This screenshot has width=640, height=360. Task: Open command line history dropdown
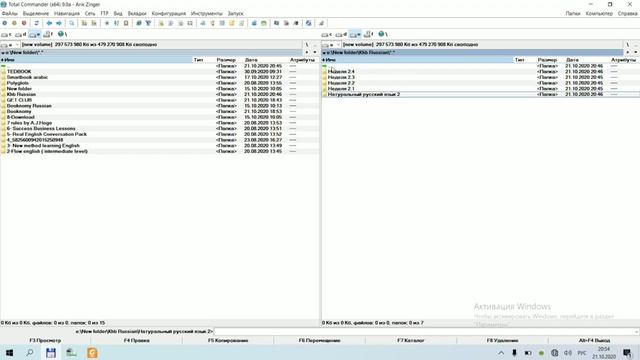click(637, 331)
